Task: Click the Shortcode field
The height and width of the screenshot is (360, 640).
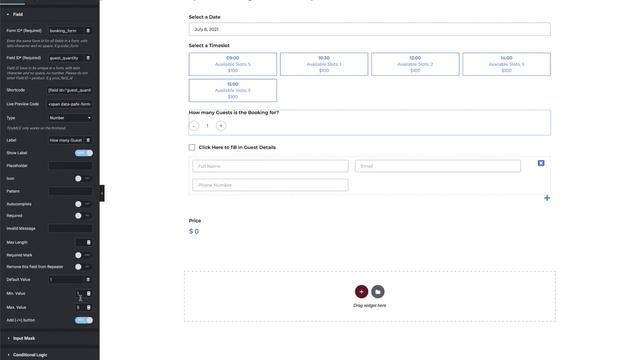Action: click(70, 90)
